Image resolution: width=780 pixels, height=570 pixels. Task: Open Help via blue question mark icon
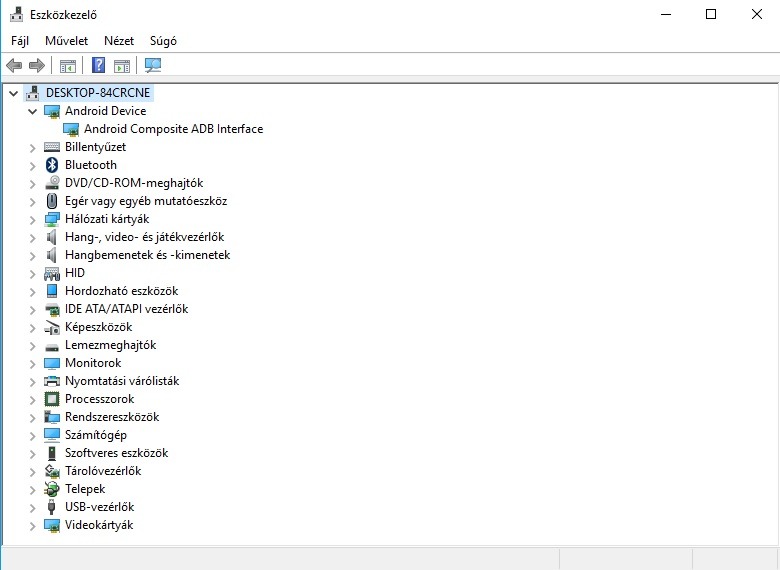point(98,65)
